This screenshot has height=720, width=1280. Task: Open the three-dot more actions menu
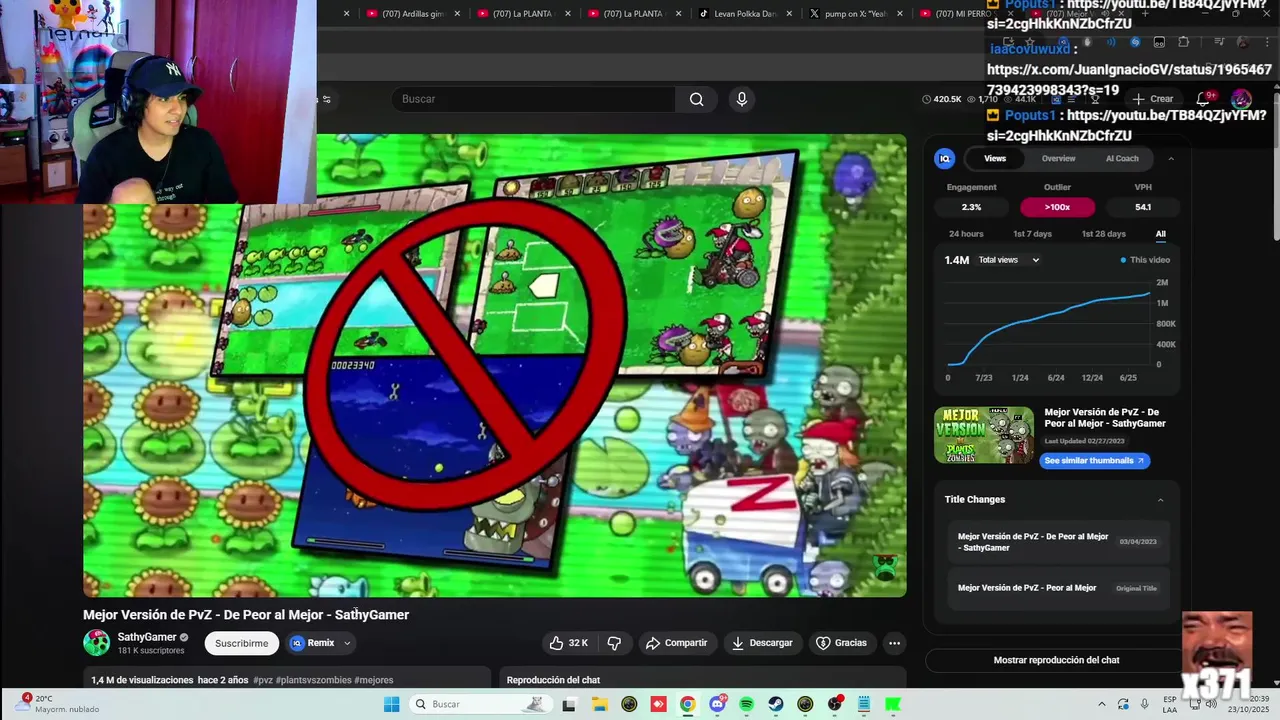pos(894,643)
